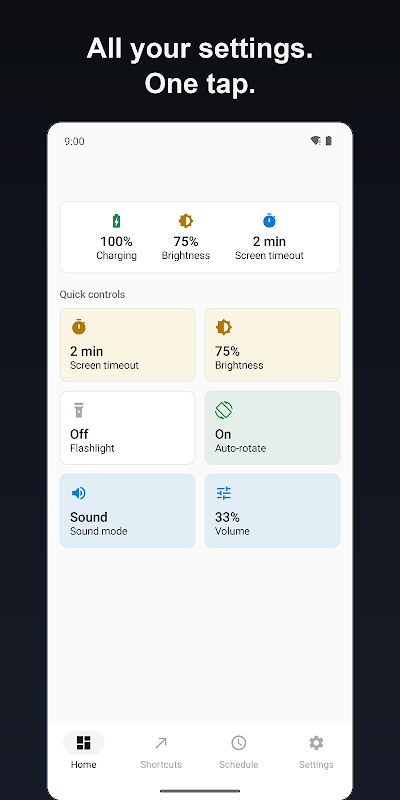Tap the 100% Charging status text

[x=116, y=248]
